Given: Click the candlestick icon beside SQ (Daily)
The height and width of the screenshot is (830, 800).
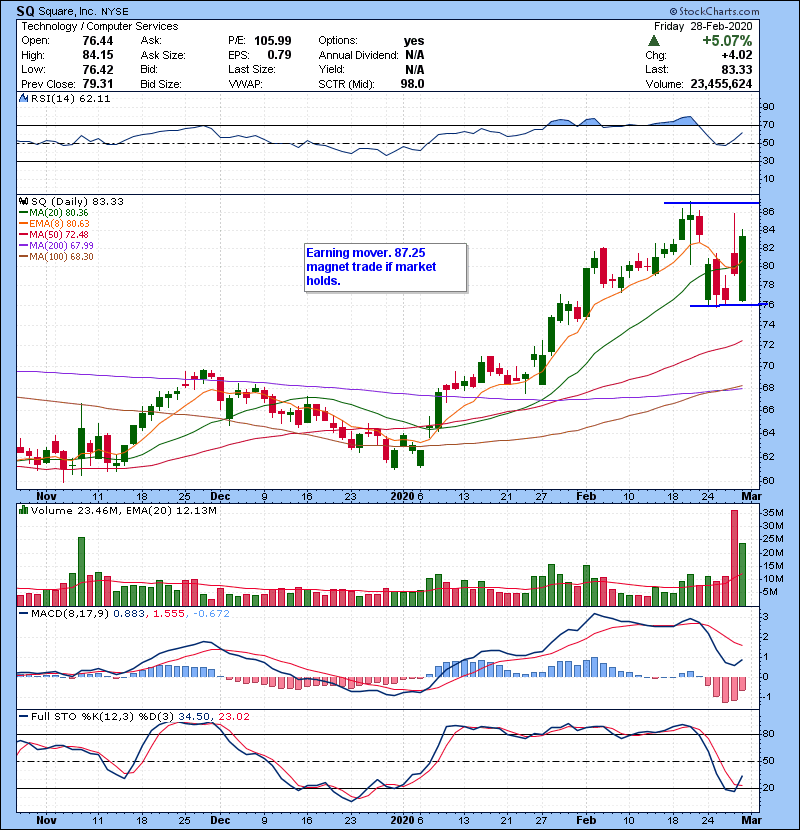Looking at the screenshot, I should [23, 202].
